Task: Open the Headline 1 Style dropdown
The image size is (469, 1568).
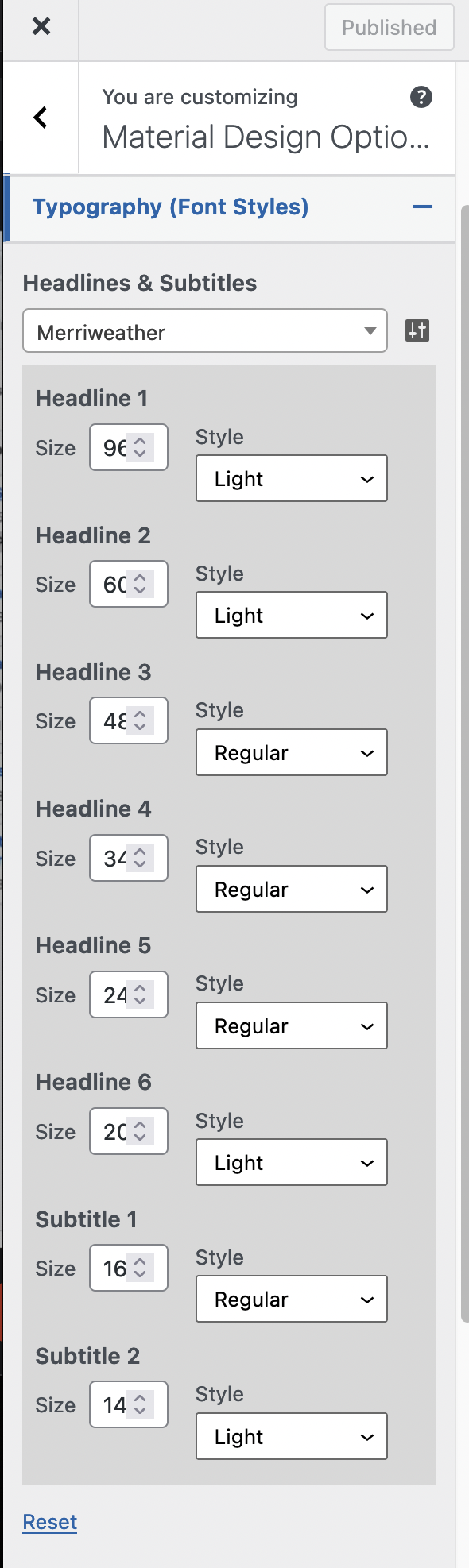Action: pos(291,478)
